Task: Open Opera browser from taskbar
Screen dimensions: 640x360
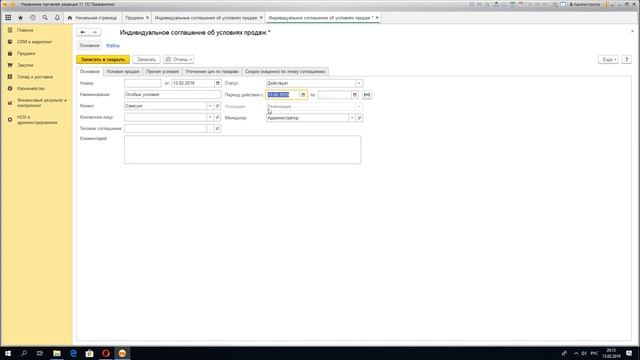Action: click(x=106, y=353)
